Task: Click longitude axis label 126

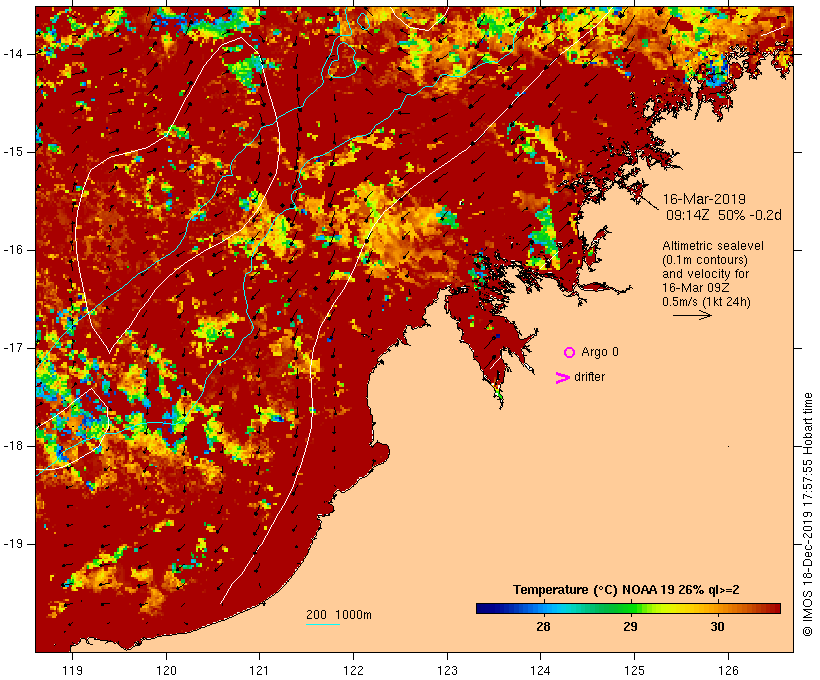Action: [728, 670]
